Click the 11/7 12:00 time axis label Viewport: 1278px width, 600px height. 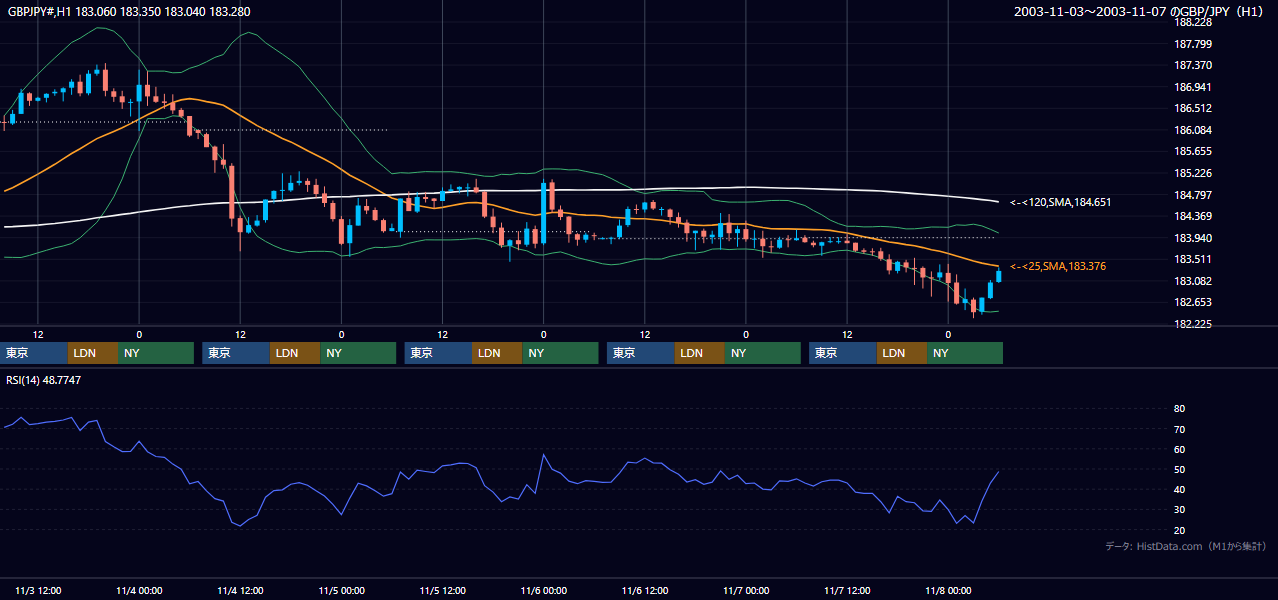click(x=847, y=591)
